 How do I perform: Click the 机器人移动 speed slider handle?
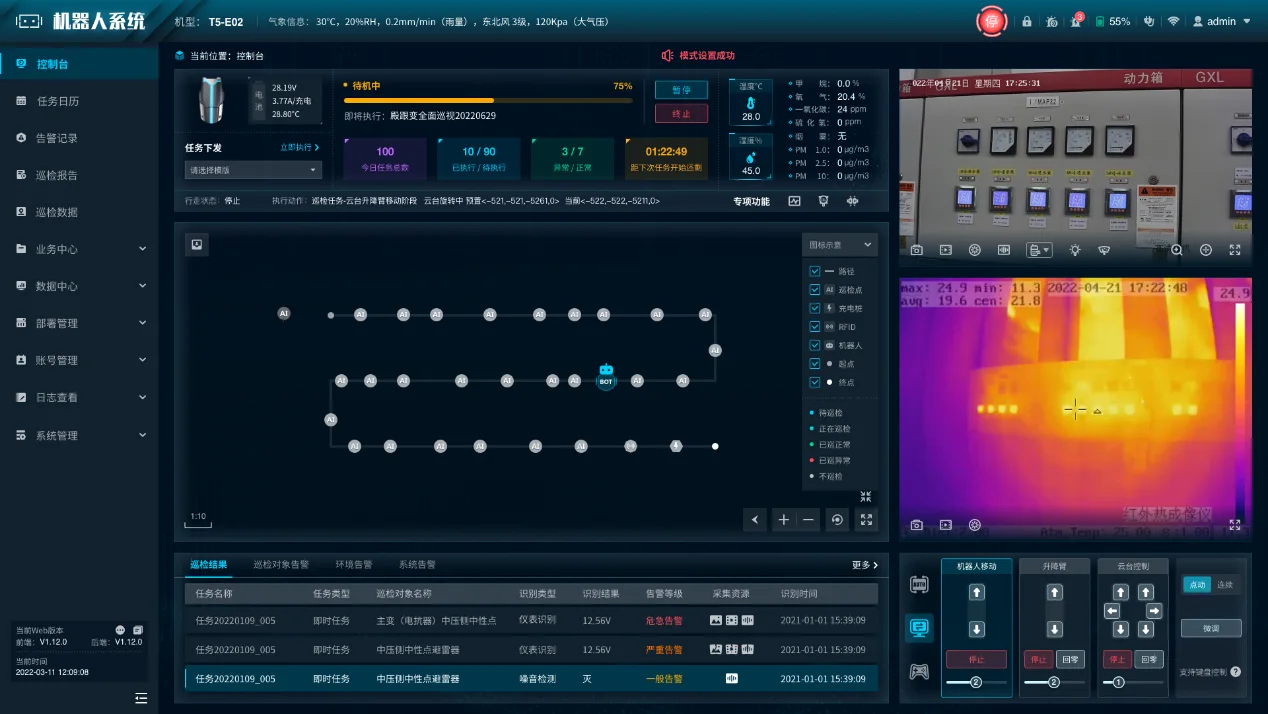(976, 683)
